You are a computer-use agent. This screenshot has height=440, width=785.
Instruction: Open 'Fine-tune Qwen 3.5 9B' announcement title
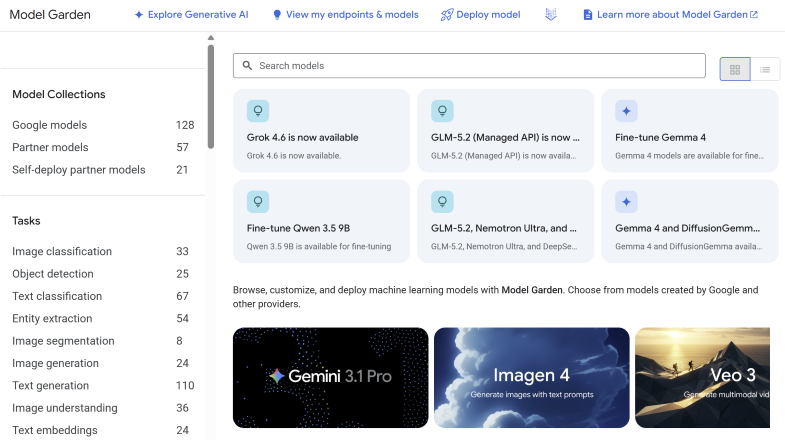(298, 228)
